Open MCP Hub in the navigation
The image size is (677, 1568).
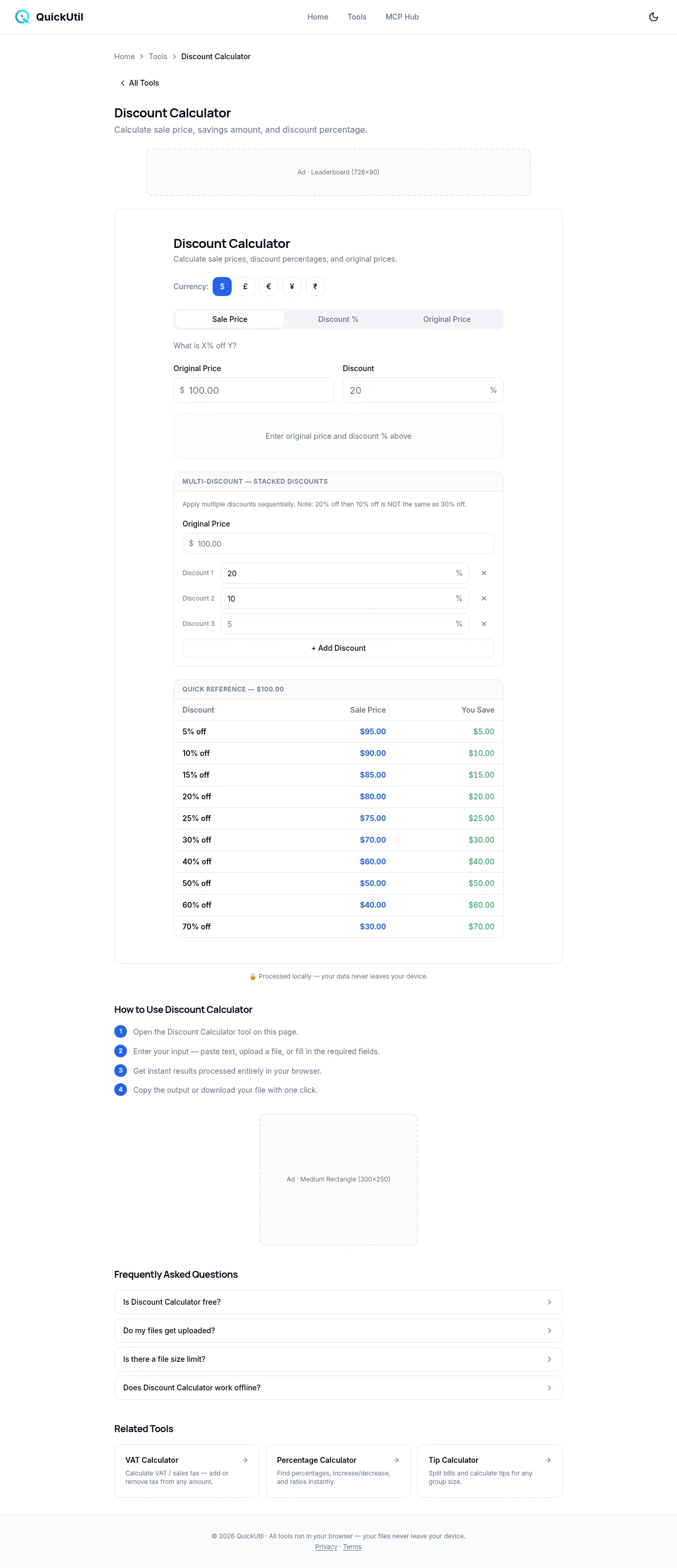tap(402, 17)
